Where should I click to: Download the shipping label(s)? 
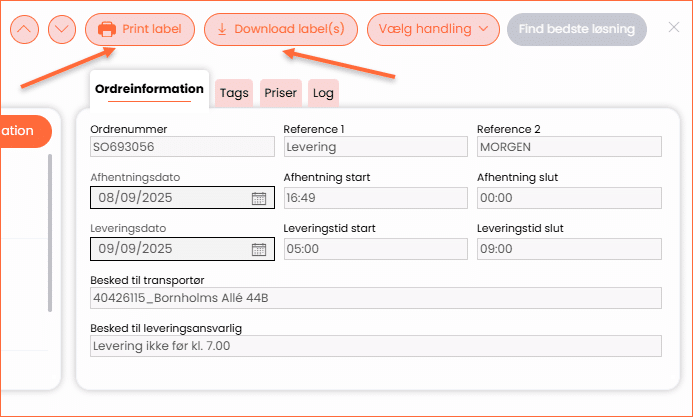point(280,29)
